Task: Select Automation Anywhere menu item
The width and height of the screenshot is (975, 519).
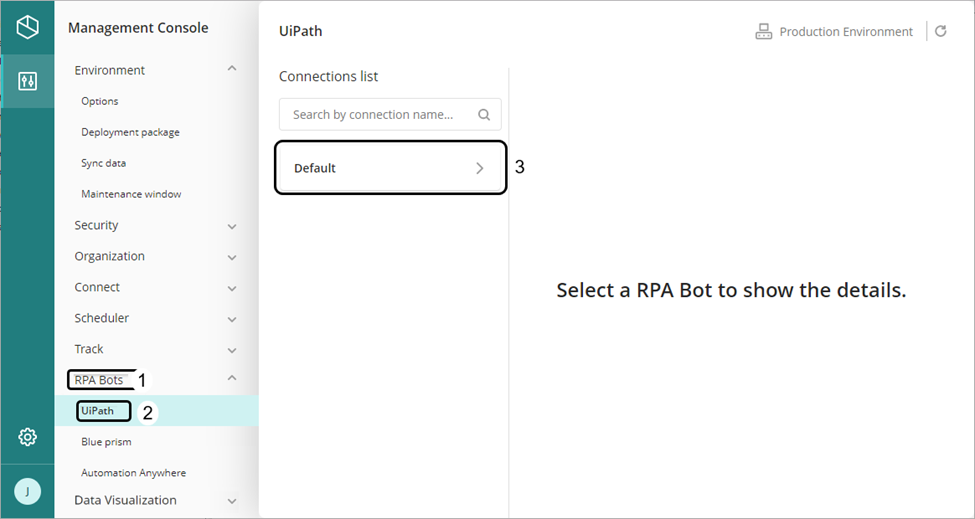Action: (133, 473)
